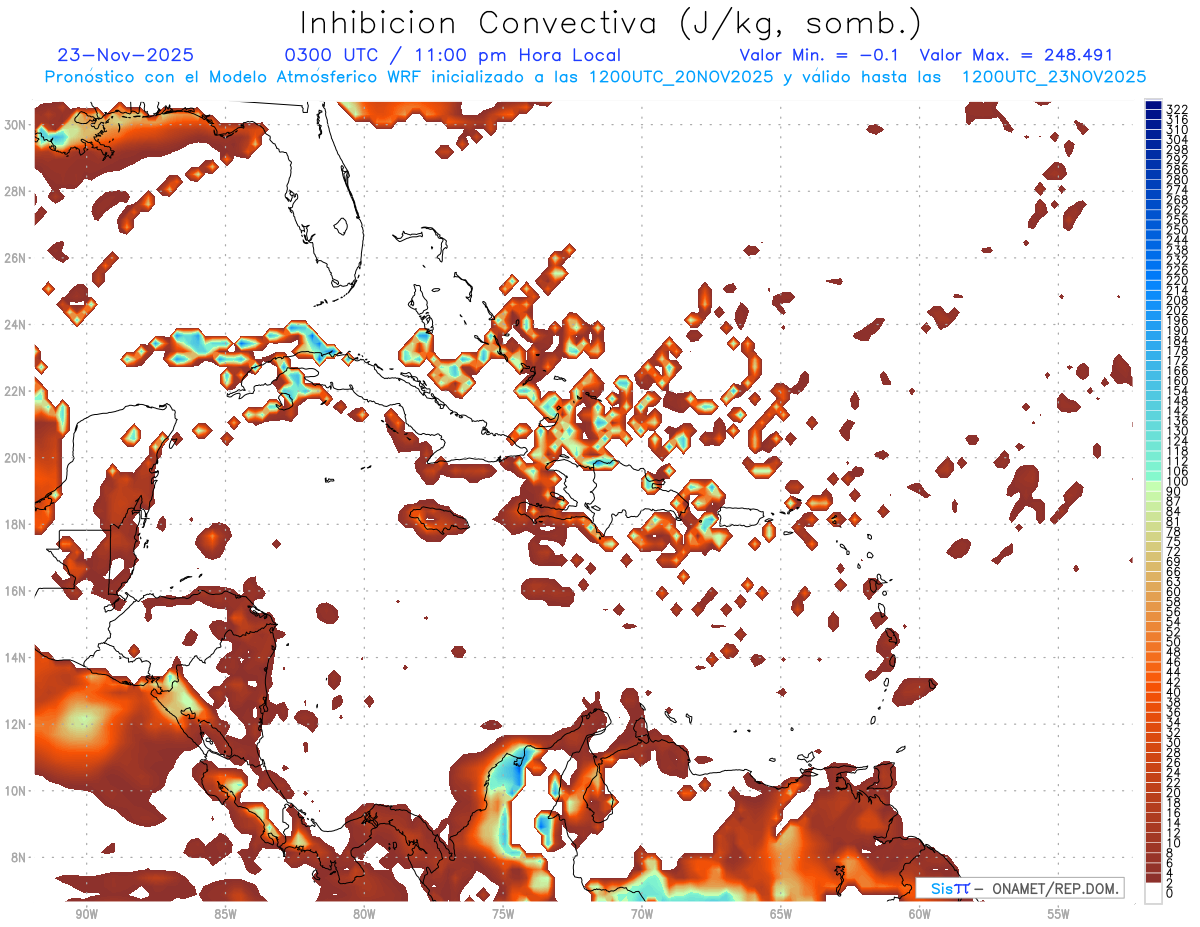Click the colorbar value "154"
This screenshot has width=1200, height=927.
(x=1177, y=391)
